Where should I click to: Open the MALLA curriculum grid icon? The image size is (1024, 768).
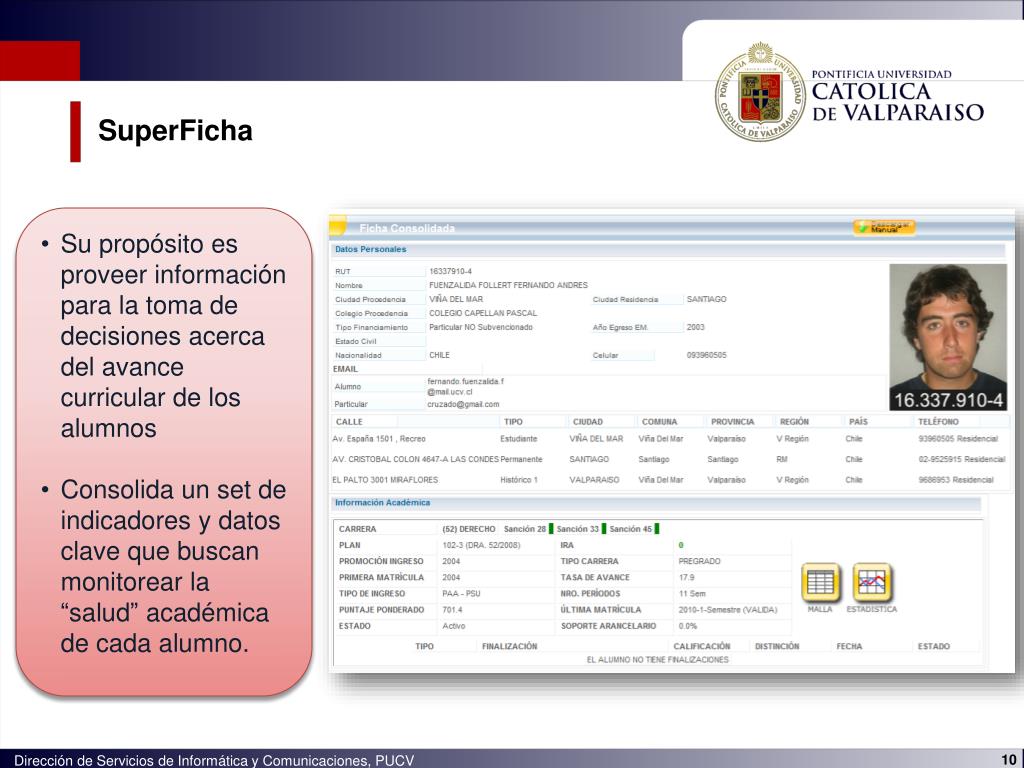point(820,582)
